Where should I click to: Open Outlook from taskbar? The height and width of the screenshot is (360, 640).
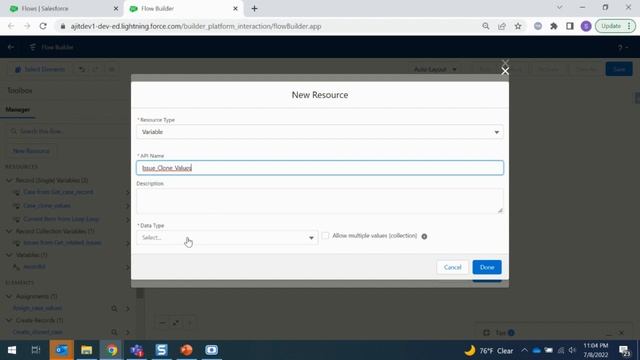click(x=62, y=350)
